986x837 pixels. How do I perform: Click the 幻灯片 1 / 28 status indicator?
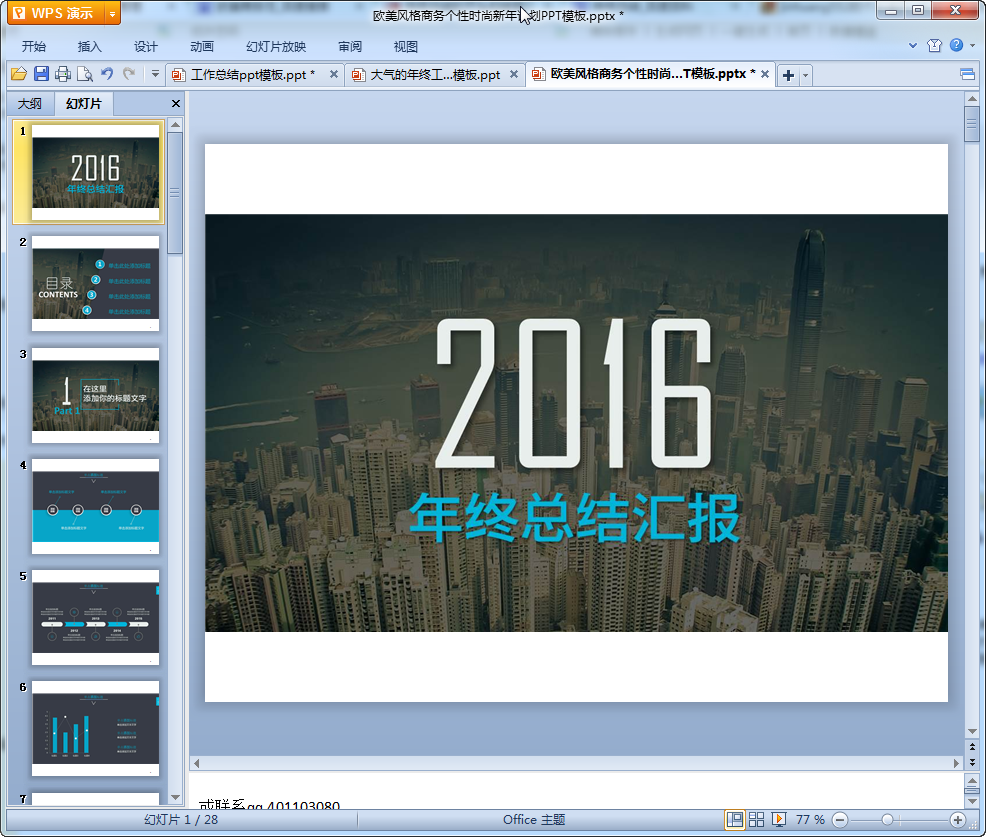[x=180, y=819]
